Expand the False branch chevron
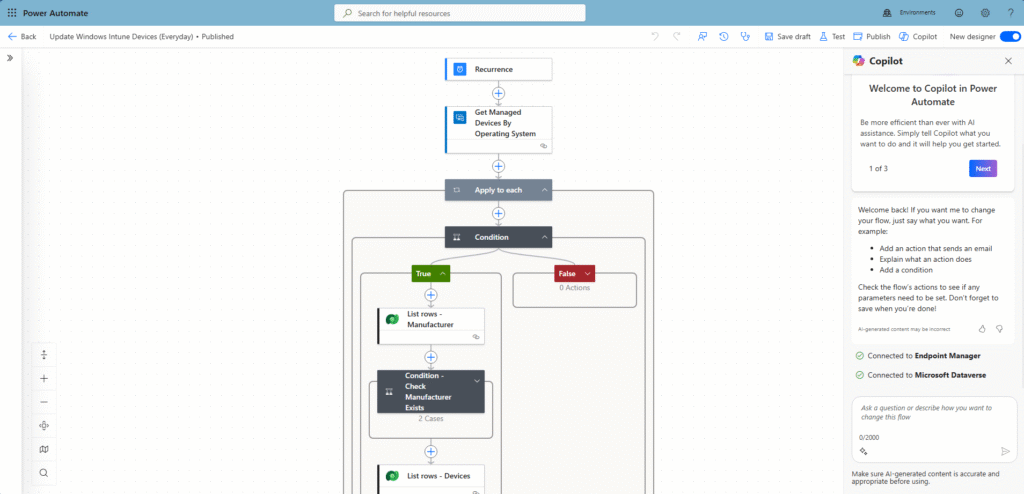 tap(587, 273)
